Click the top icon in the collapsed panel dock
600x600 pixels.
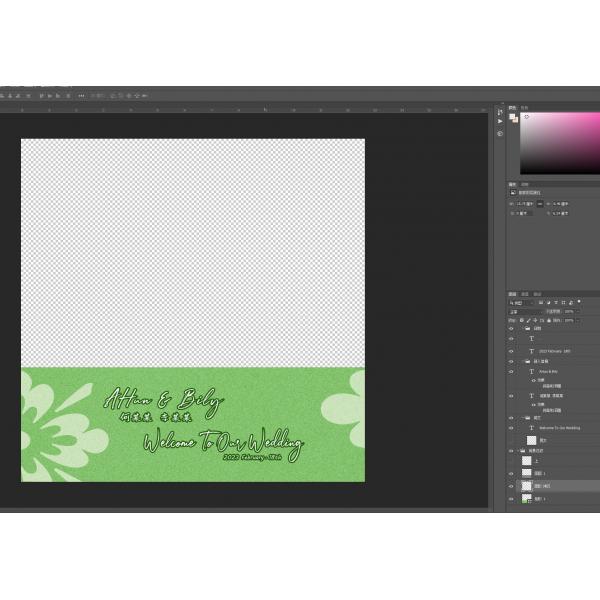[500, 112]
